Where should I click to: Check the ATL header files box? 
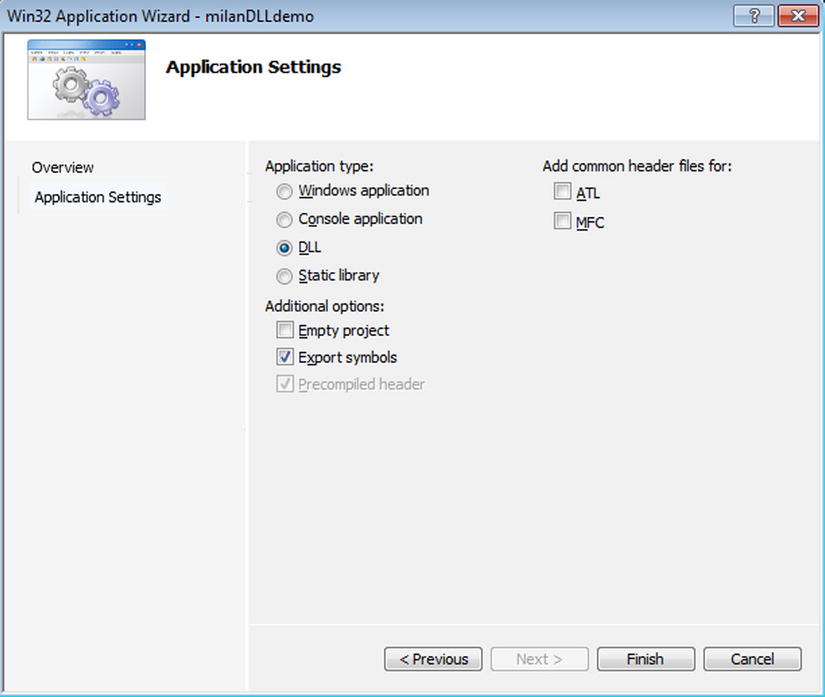pos(562,191)
